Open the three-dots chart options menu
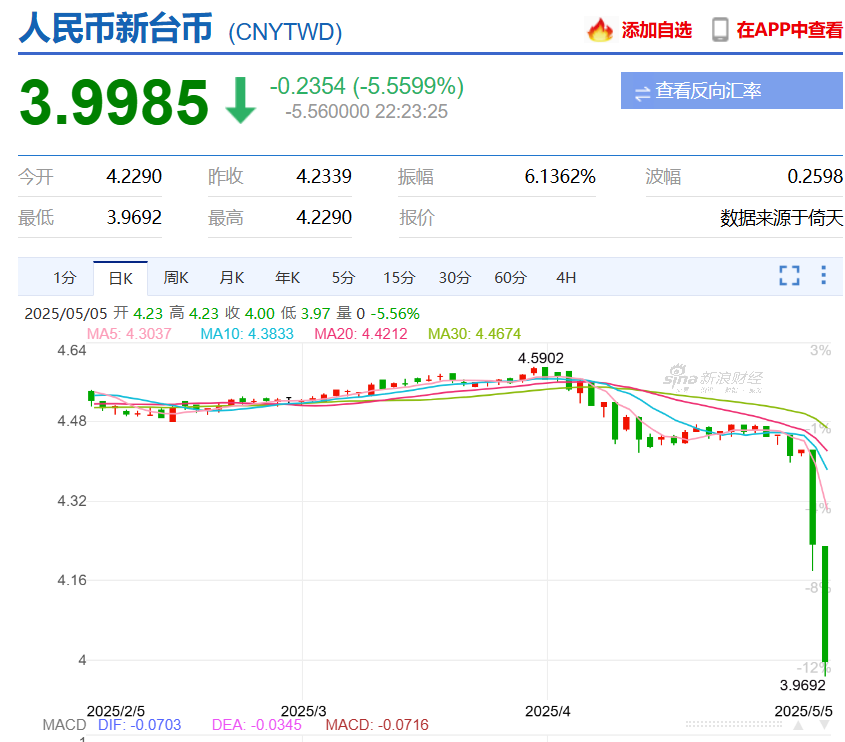Screen dimensions: 845x742 coord(823,275)
